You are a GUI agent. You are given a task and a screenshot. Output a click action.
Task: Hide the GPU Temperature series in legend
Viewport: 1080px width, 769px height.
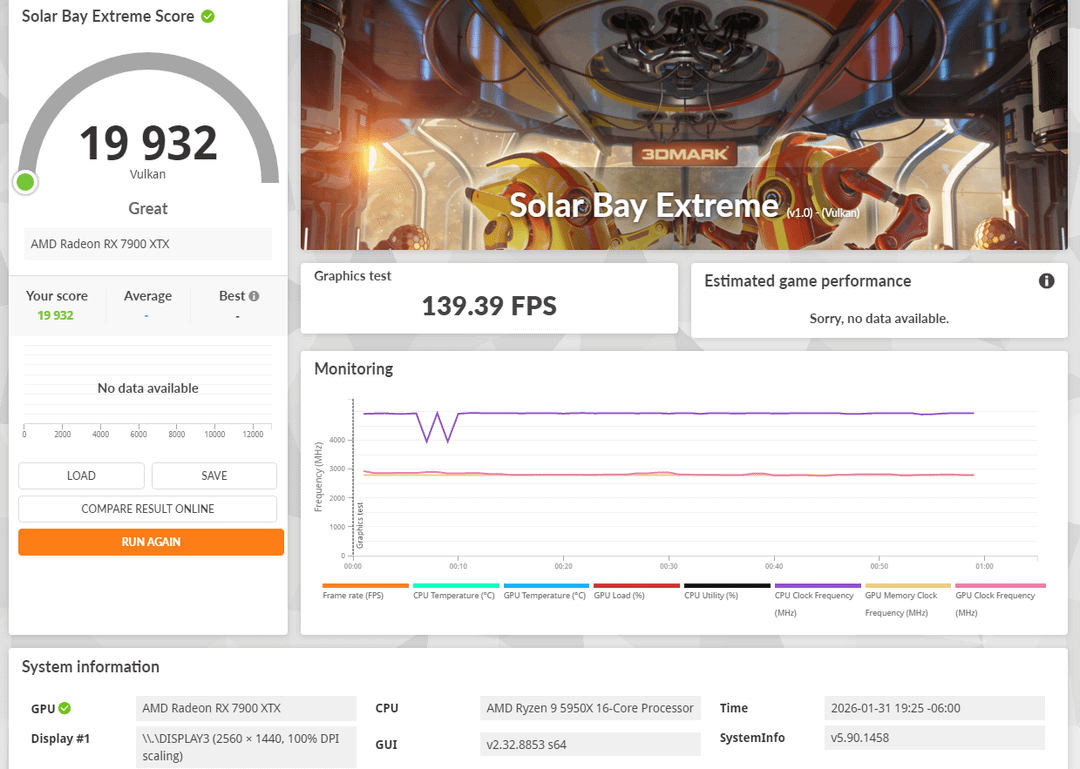[545, 591]
